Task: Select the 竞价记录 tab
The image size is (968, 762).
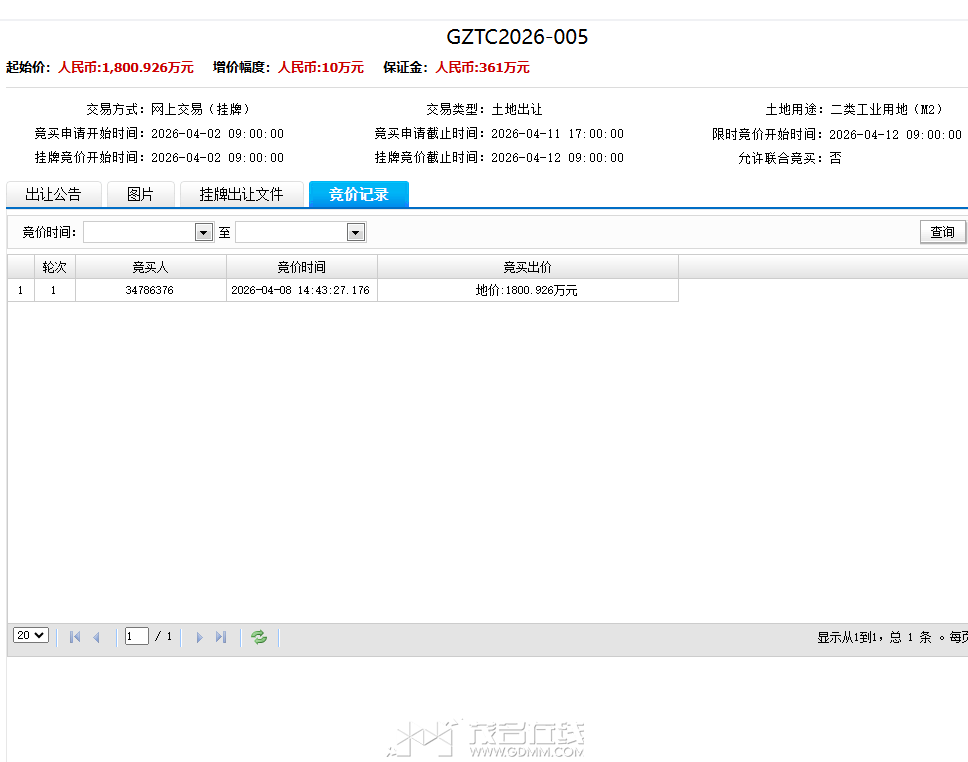Action: coord(358,194)
